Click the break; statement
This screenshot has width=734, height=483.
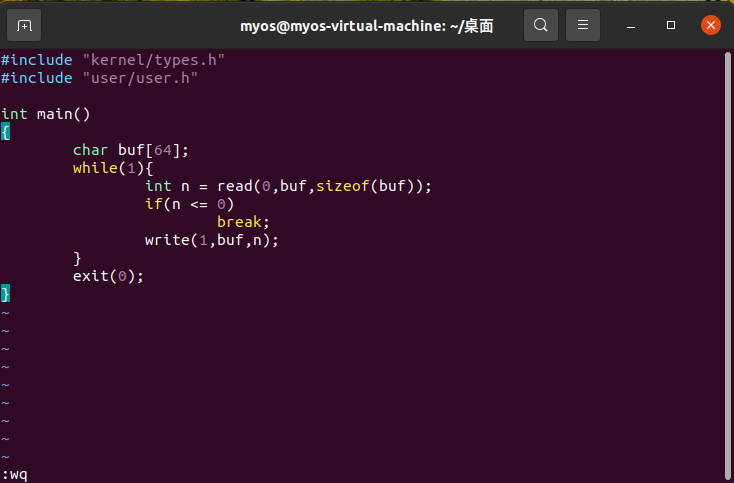coord(243,222)
